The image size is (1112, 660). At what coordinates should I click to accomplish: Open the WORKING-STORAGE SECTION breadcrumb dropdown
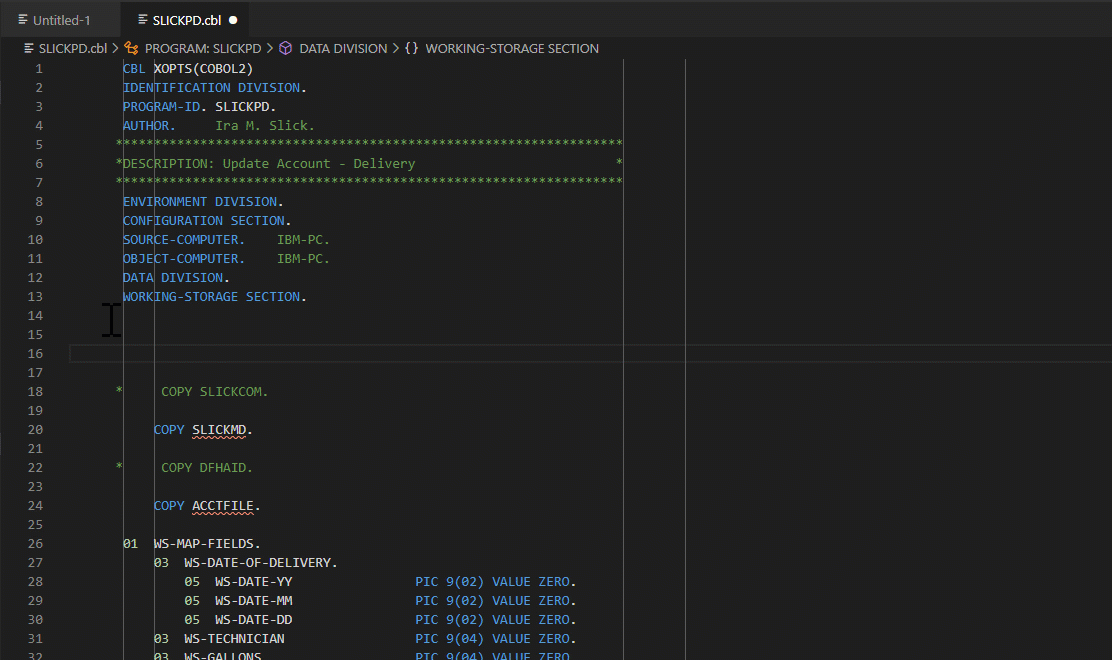(x=512, y=48)
